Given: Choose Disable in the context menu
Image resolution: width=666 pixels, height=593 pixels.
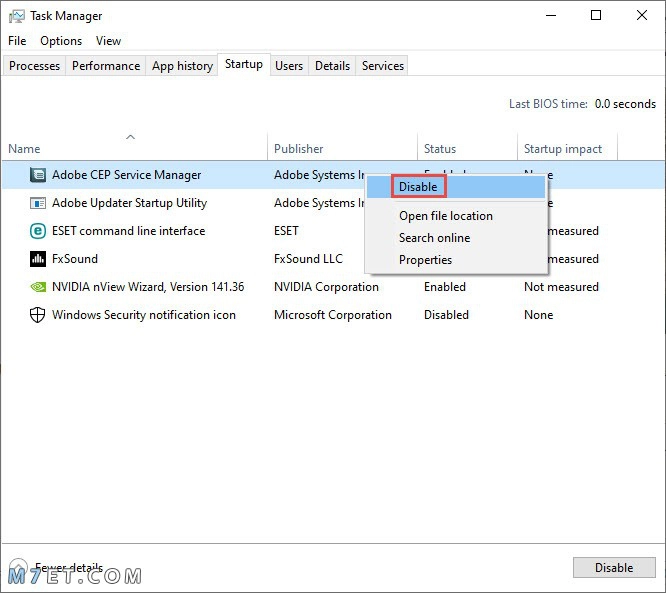Looking at the screenshot, I should [456, 187].
